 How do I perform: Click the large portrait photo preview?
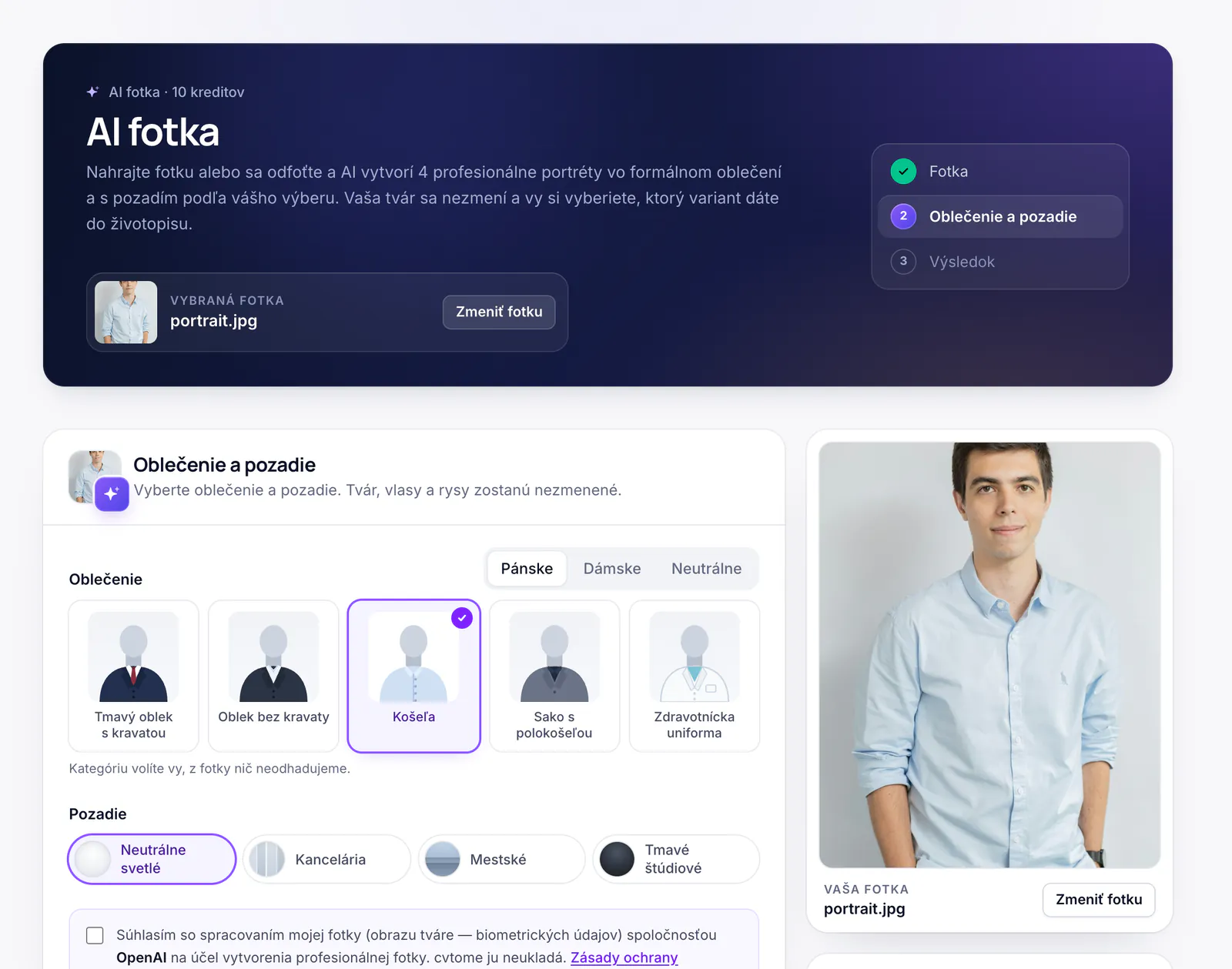[x=989, y=655]
